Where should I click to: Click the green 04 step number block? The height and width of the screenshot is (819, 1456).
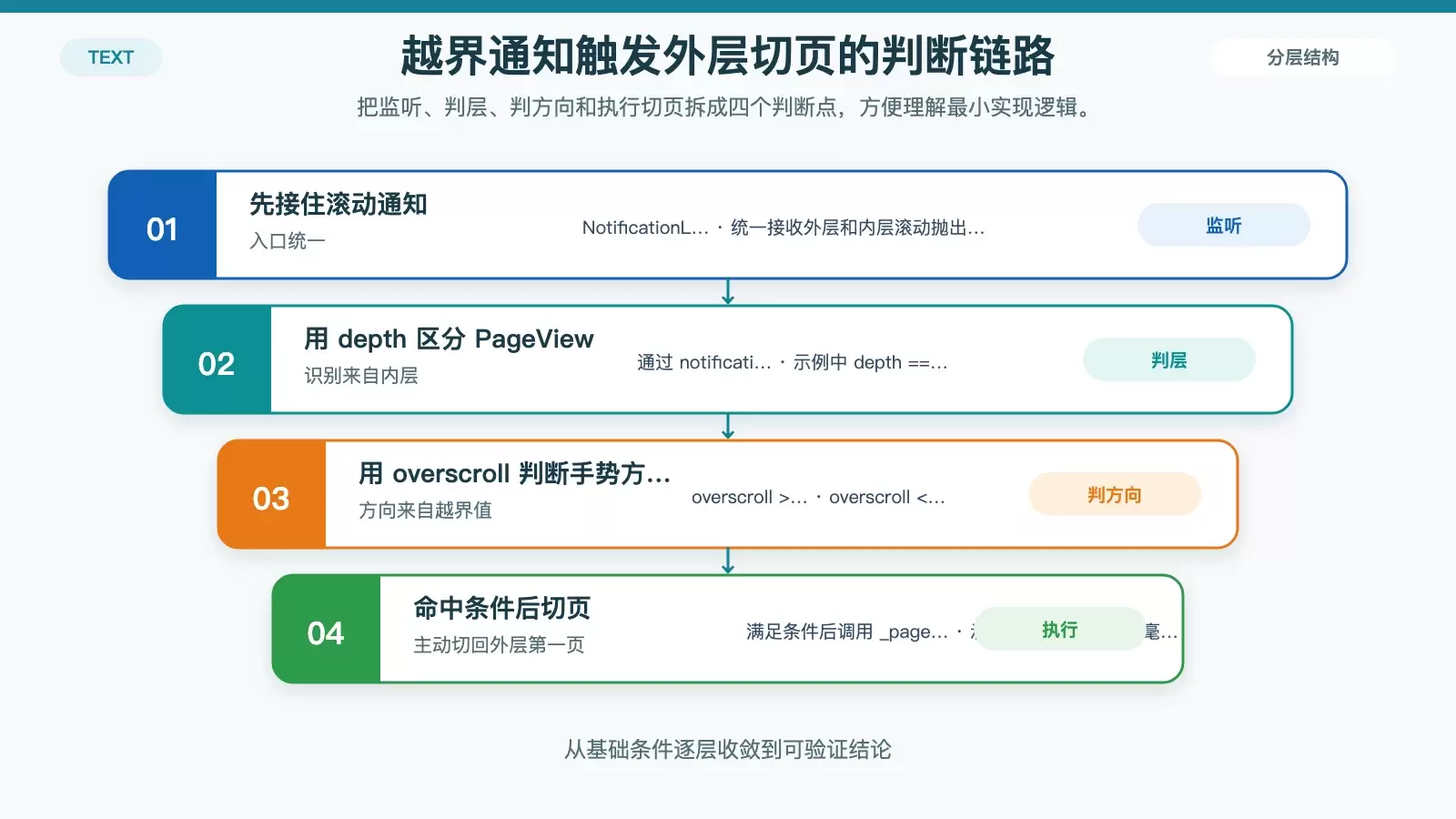coord(327,629)
